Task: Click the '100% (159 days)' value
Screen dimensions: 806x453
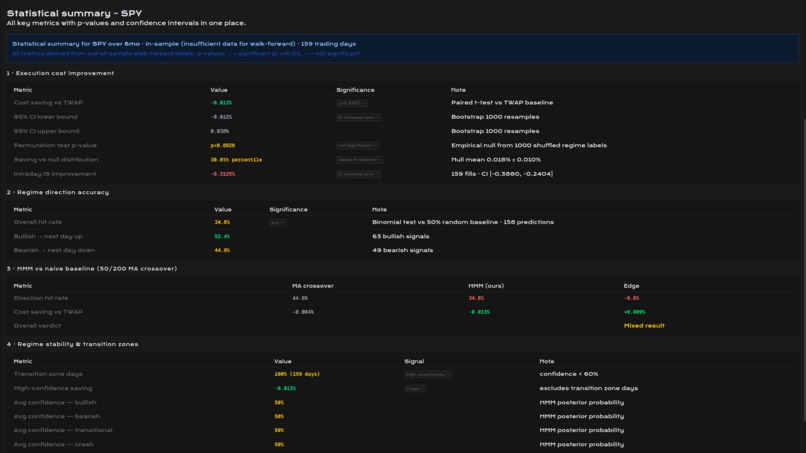Action: 297,374
